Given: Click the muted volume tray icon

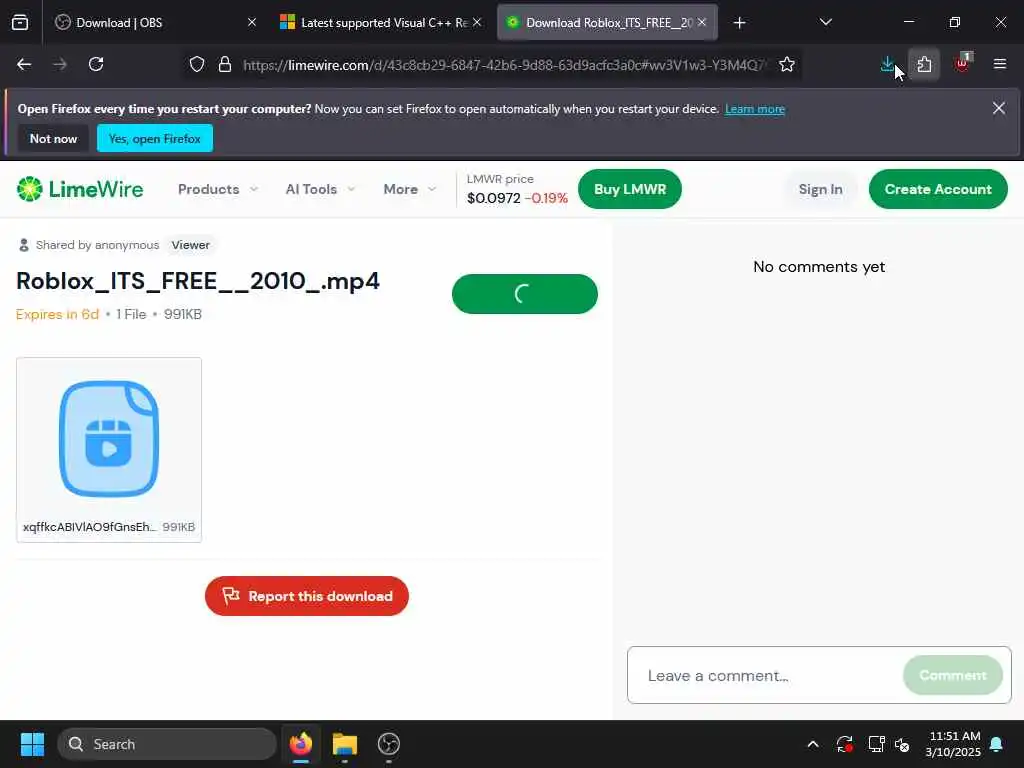Looking at the screenshot, I should coord(902,744).
